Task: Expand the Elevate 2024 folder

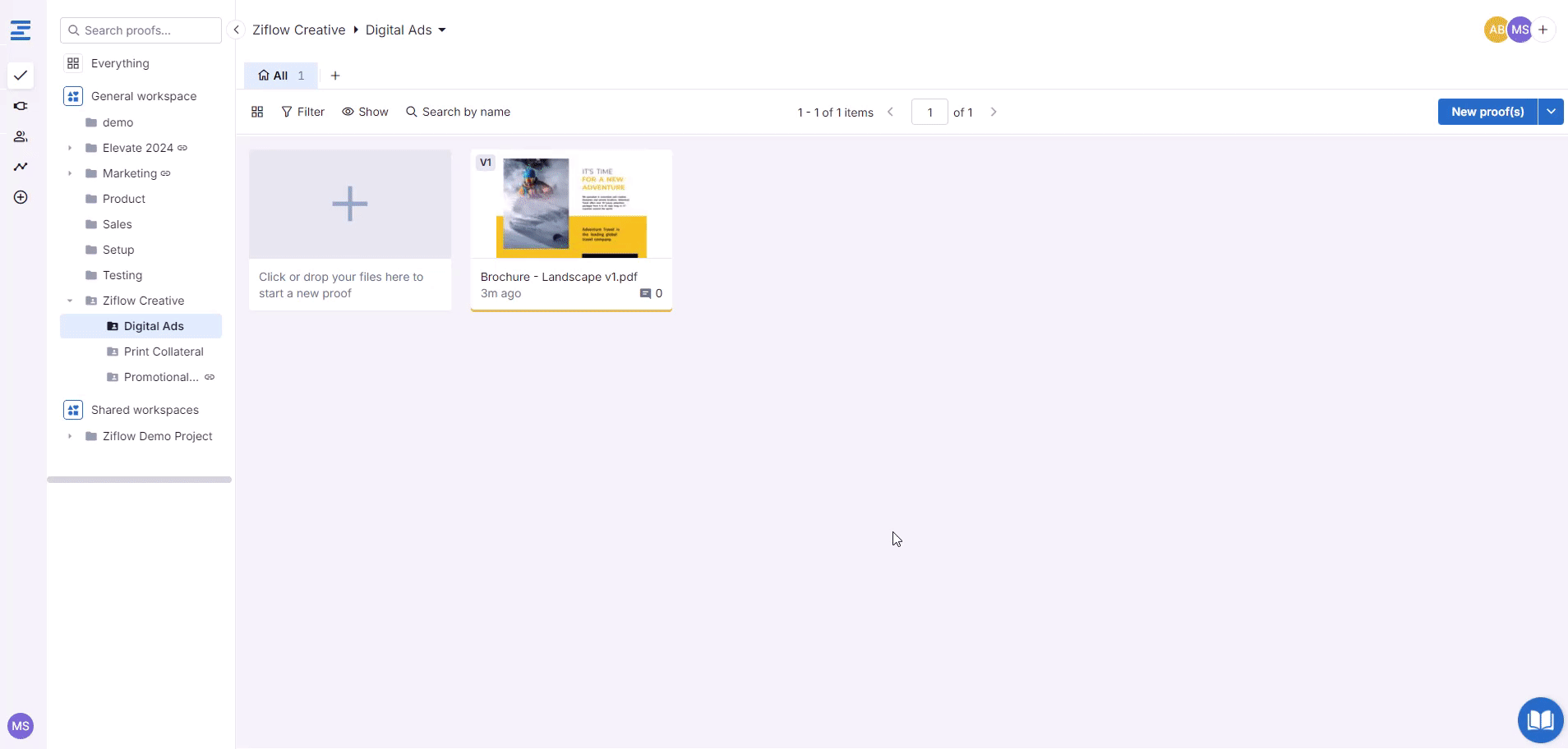Action: pos(70,148)
